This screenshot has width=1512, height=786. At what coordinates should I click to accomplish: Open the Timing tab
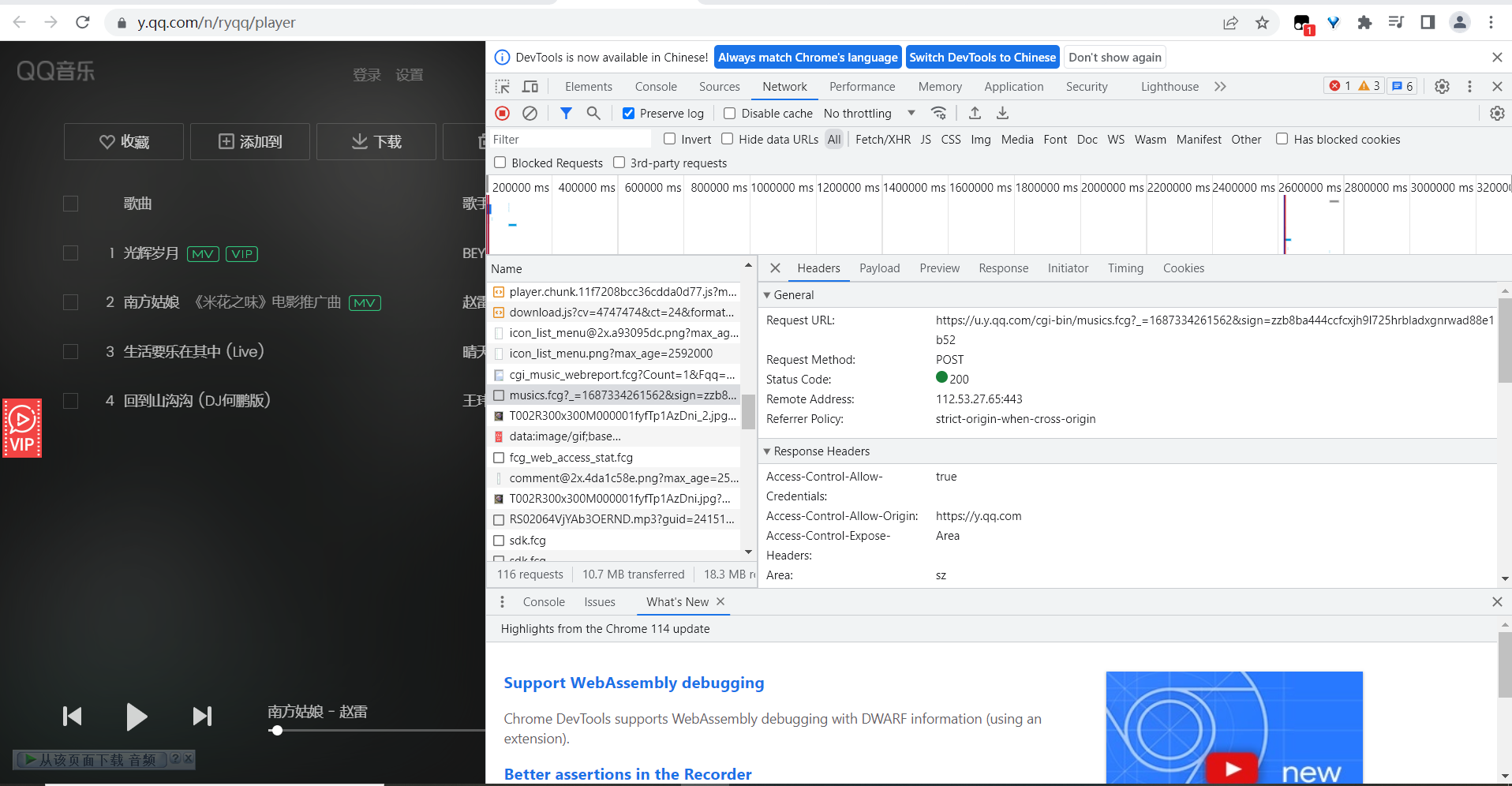pyautogui.click(x=1125, y=268)
